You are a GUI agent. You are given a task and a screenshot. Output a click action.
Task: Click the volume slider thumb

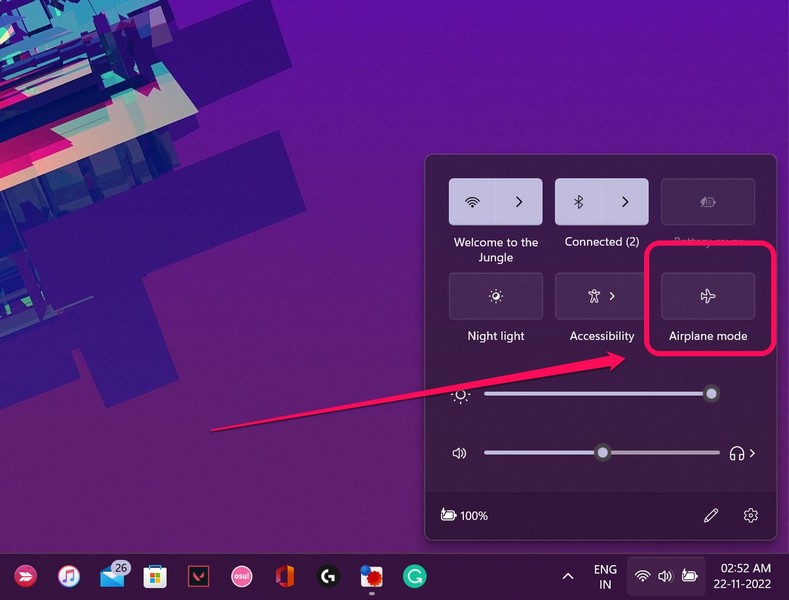(602, 453)
